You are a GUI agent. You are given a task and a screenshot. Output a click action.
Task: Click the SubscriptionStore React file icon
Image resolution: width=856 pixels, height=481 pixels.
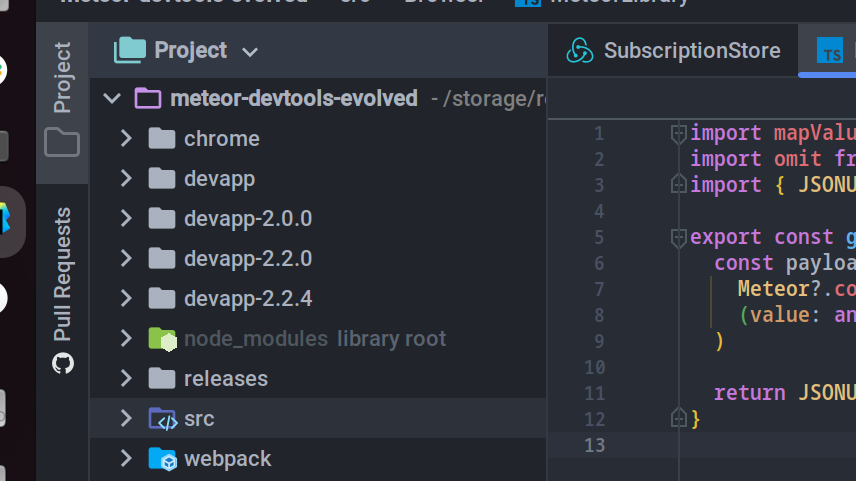(x=580, y=51)
